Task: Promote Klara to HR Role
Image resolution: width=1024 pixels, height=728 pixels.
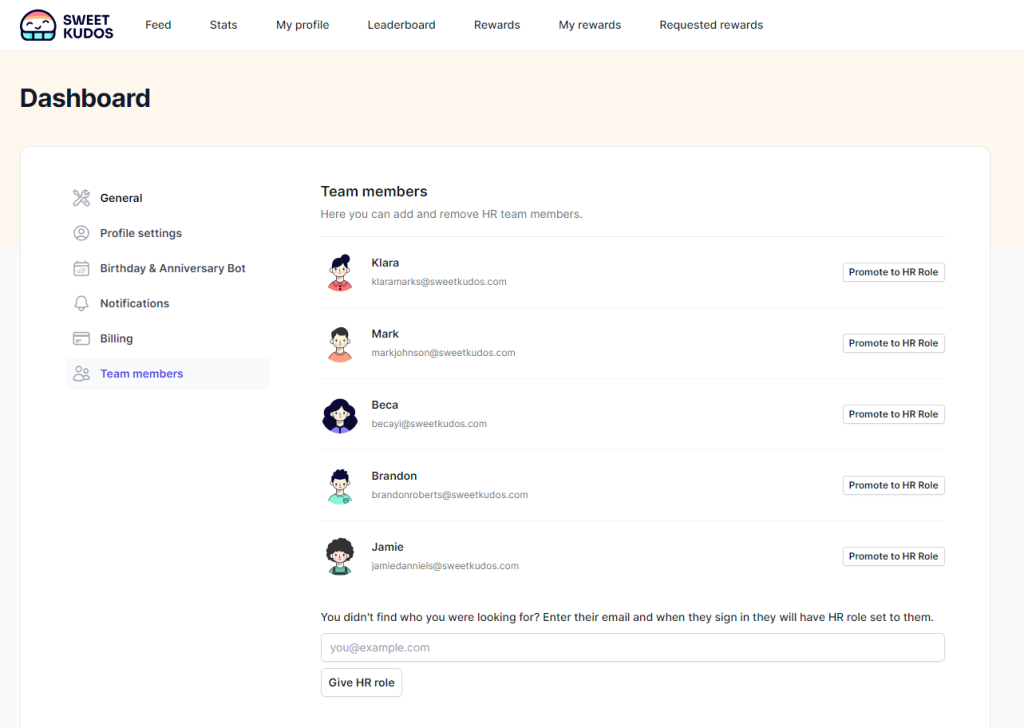Action: (893, 272)
